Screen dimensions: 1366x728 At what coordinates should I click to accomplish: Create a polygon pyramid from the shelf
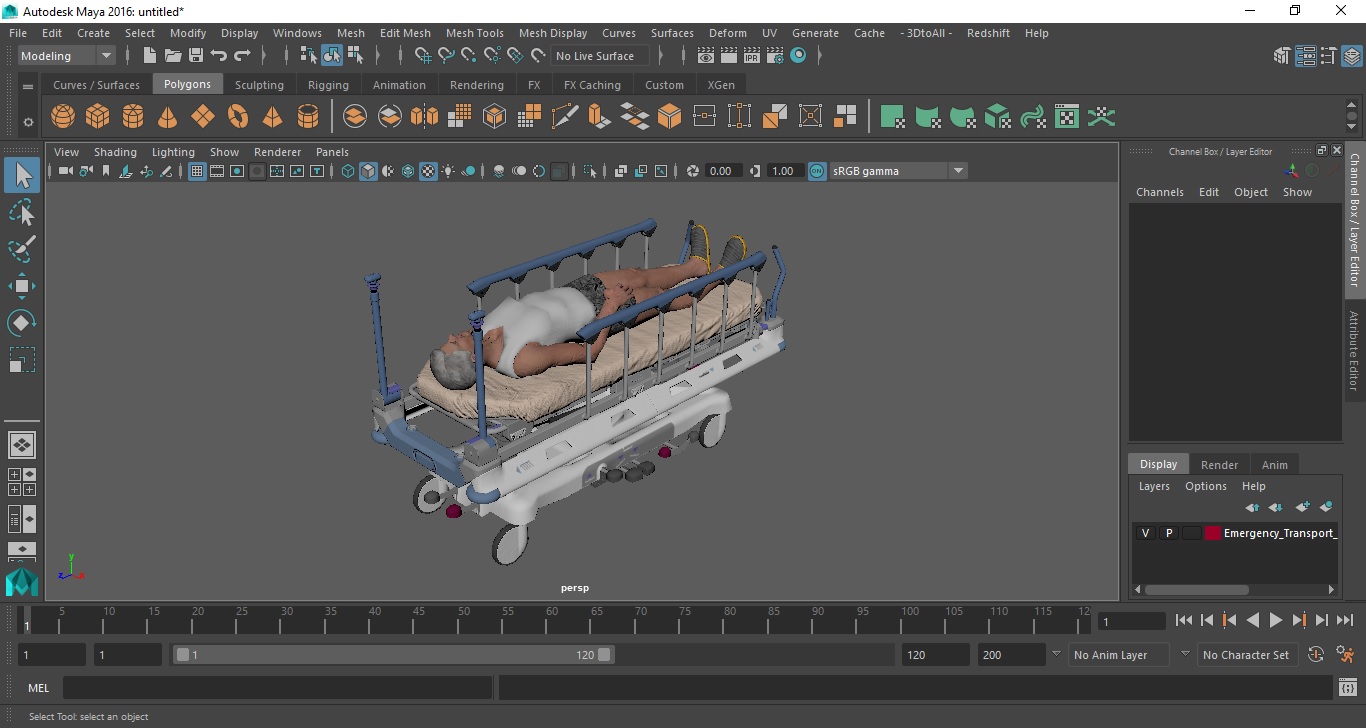(x=273, y=117)
